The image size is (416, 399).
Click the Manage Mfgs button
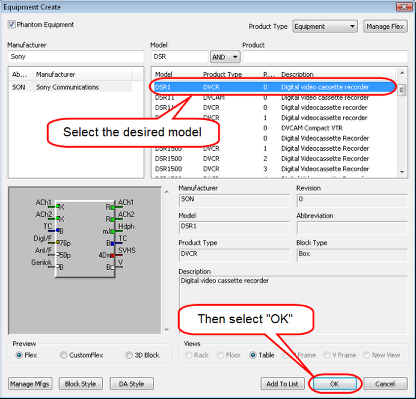pyautogui.click(x=30, y=384)
